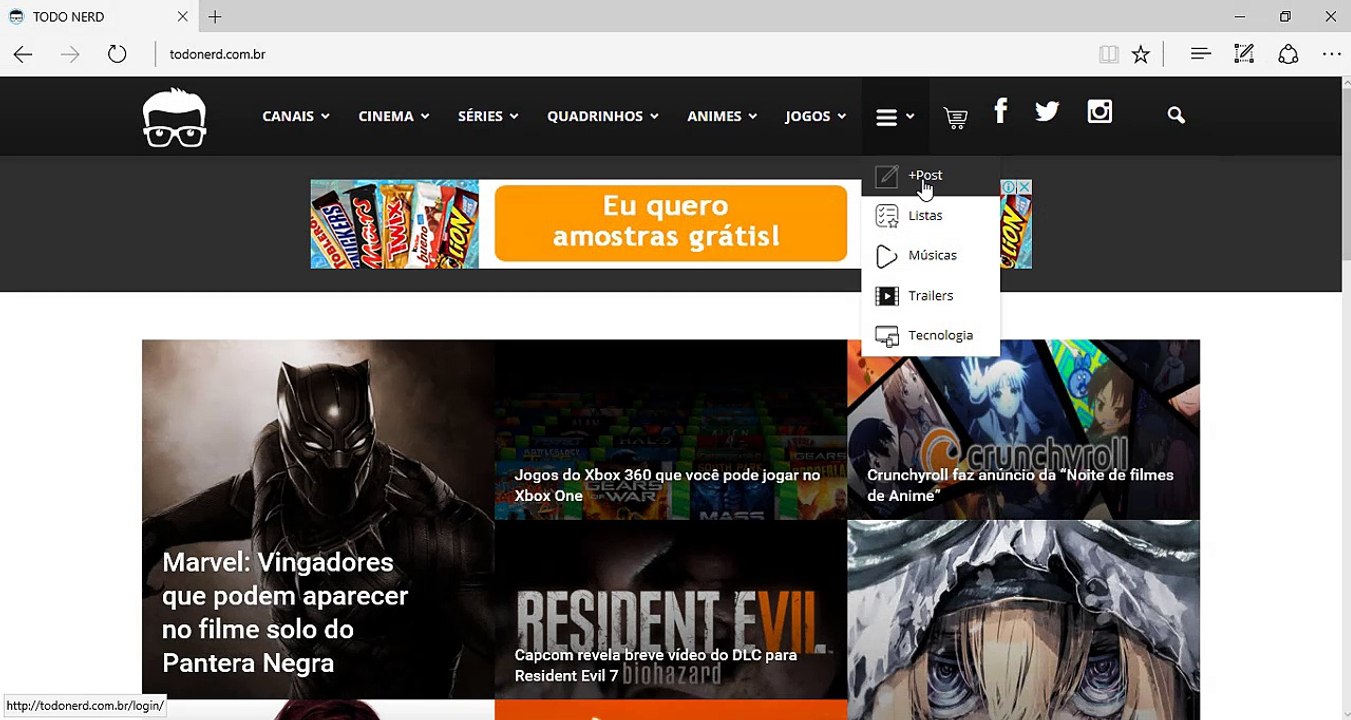Make a Web Note with pen icon
The width and height of the screenshot is (1351, 720).
[x=1244, y=54]
